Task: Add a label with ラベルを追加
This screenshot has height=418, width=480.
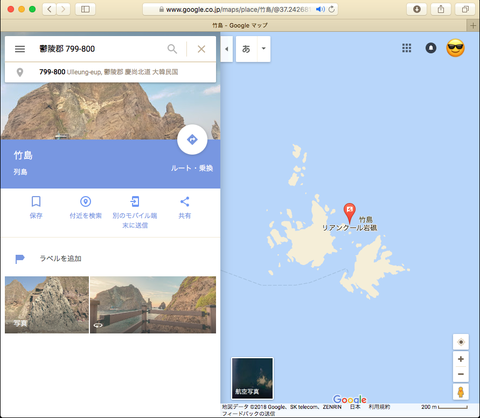Action: (x=60, y=258)
